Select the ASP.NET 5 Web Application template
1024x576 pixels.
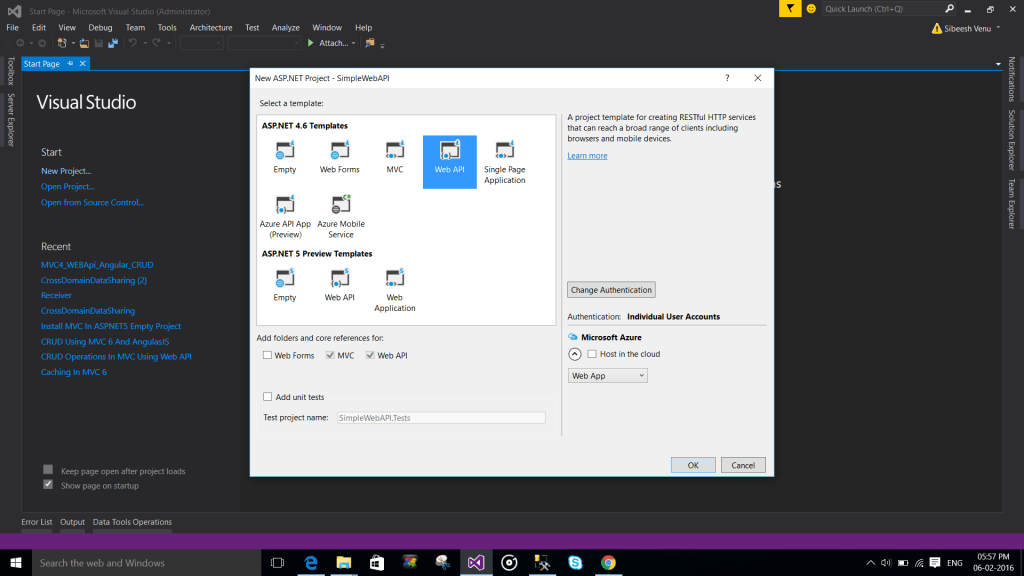coord(395,280)
